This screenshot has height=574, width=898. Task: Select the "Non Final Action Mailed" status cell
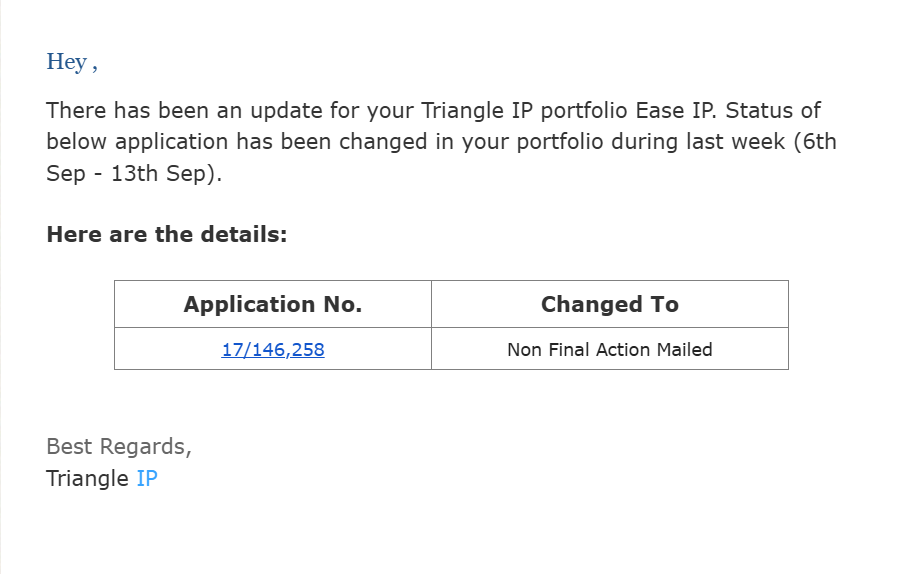coord(609,350)
